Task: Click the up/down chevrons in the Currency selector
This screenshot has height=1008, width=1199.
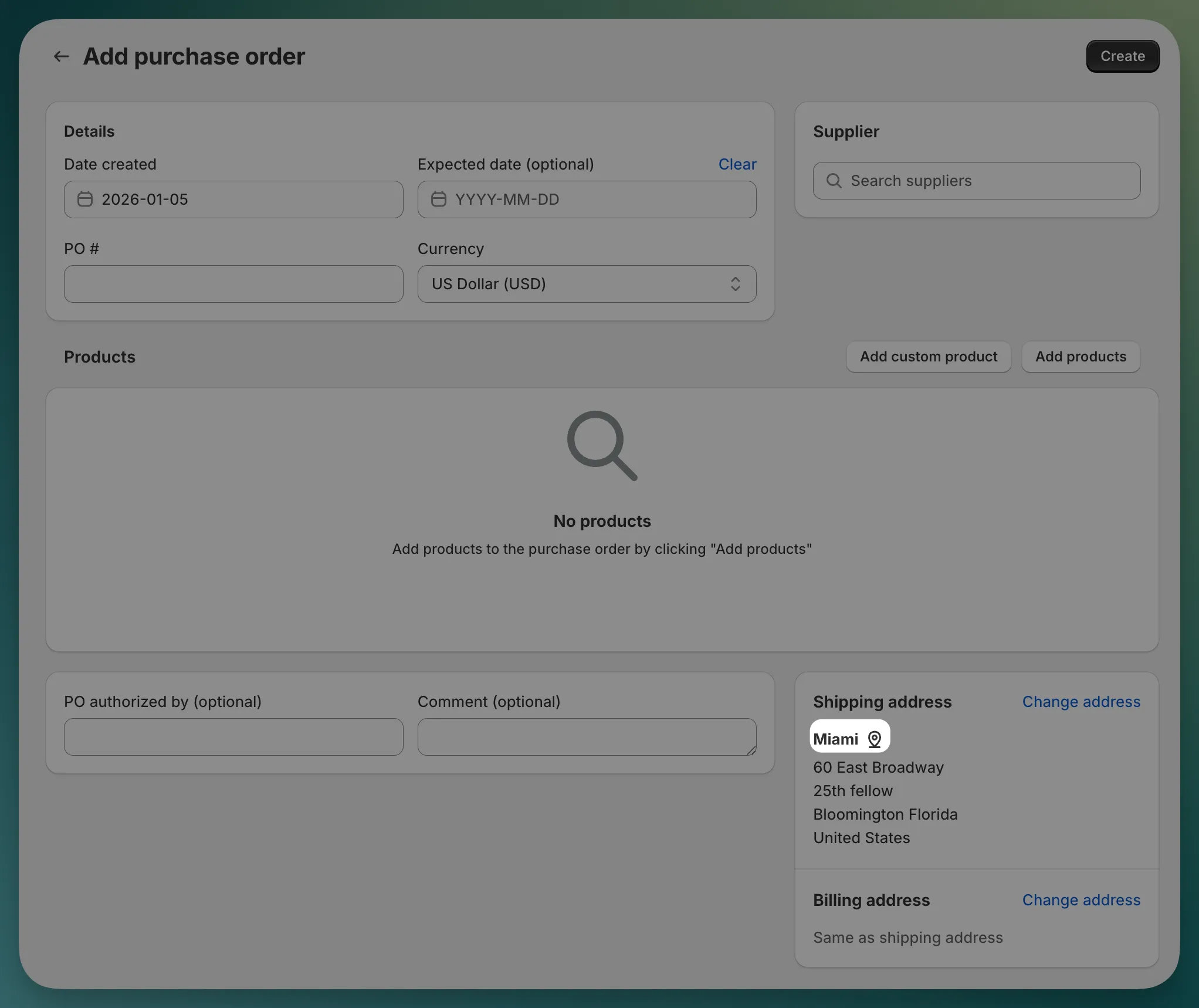Action: click(736, 284)
